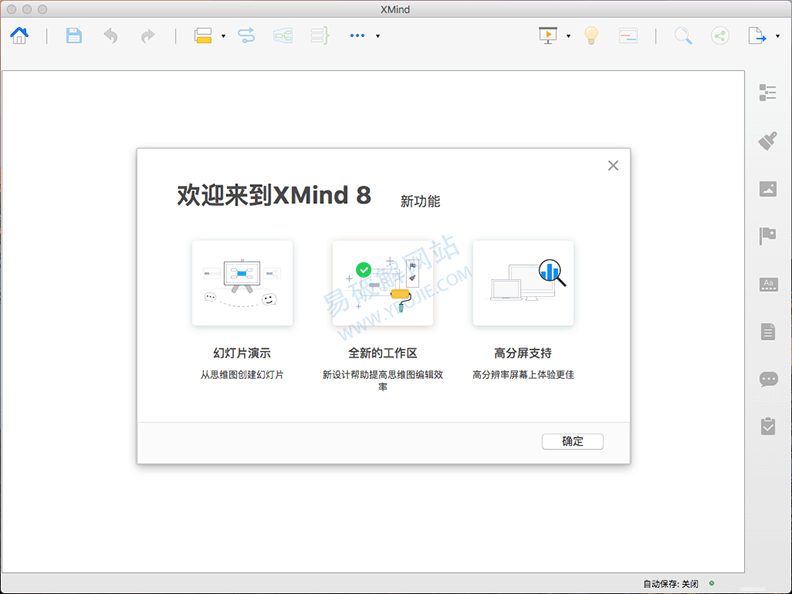Viewport: 792px width, 594px height.
Task: Click the Undo arrow
Action: pyautogui.click(x=110, y=36)
